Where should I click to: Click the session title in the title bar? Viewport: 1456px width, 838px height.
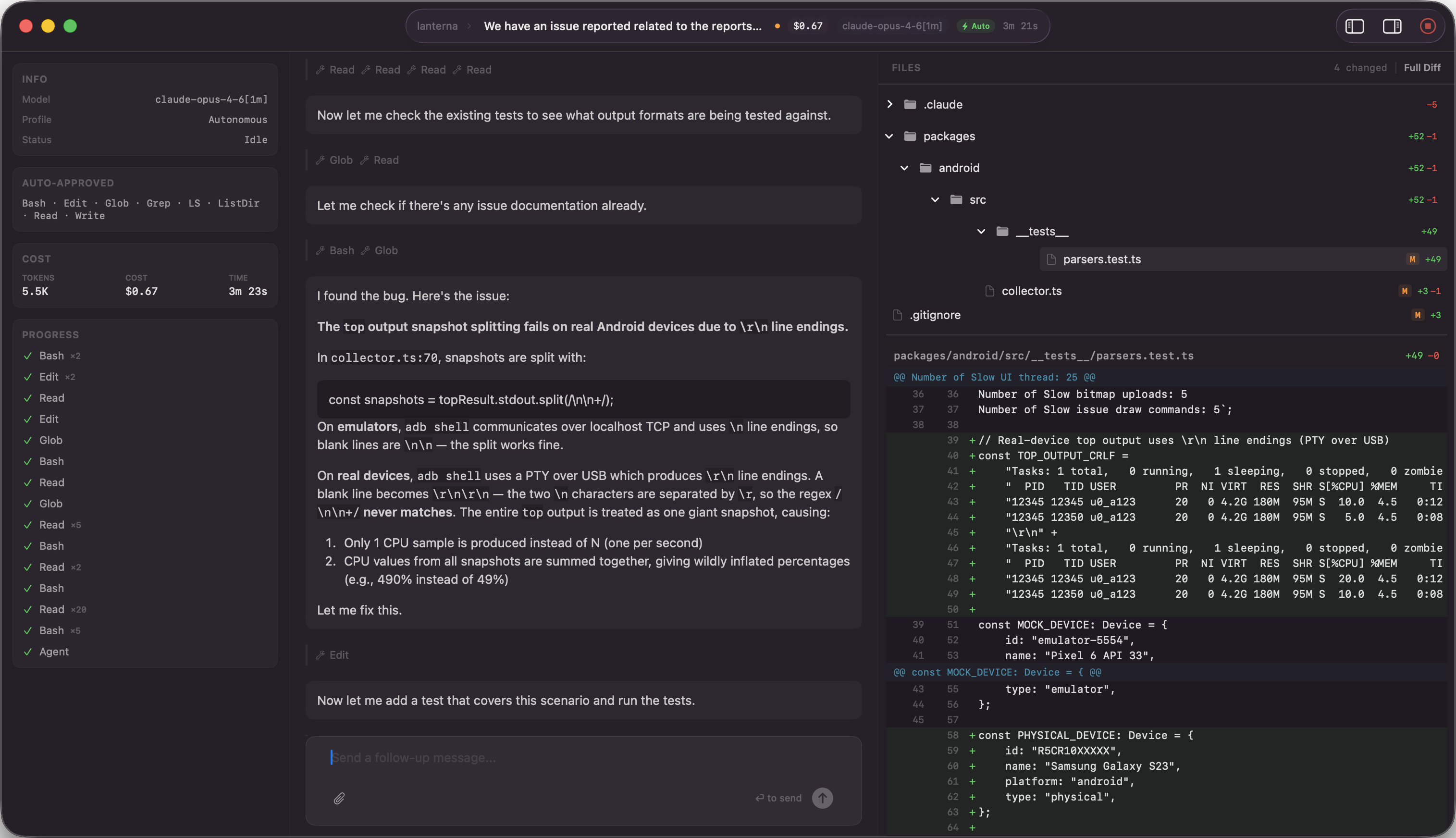623,26
